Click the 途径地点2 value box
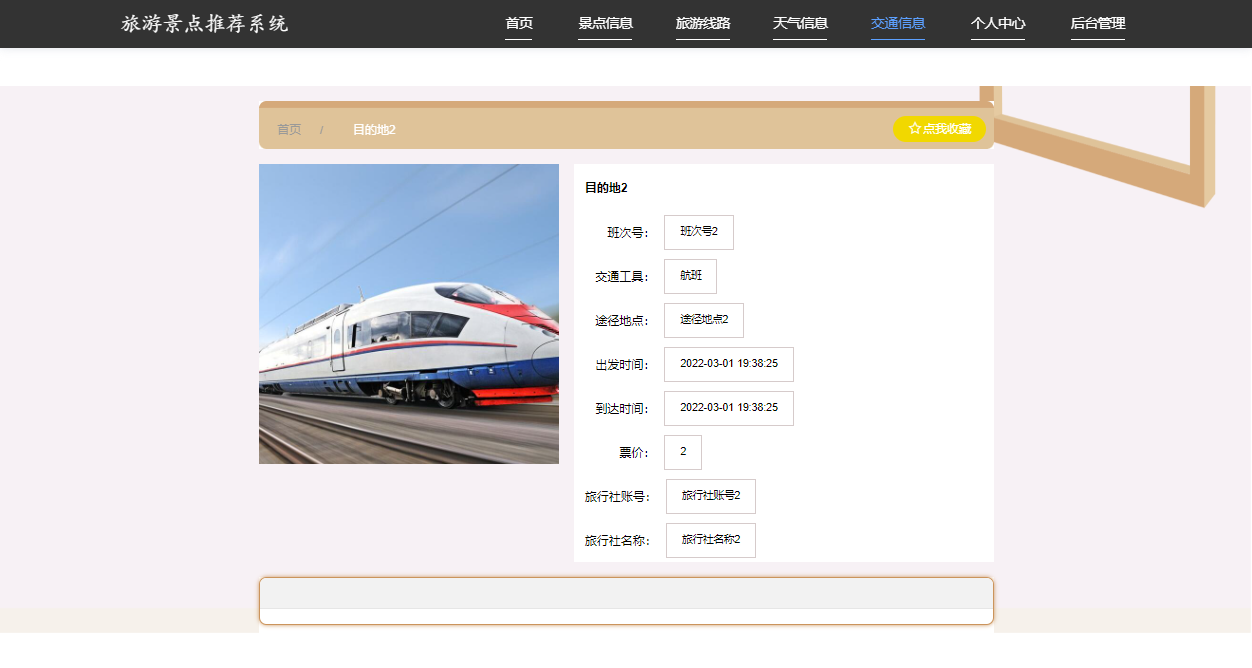Screen dimensions: 1252x668 tap(704, 320)
